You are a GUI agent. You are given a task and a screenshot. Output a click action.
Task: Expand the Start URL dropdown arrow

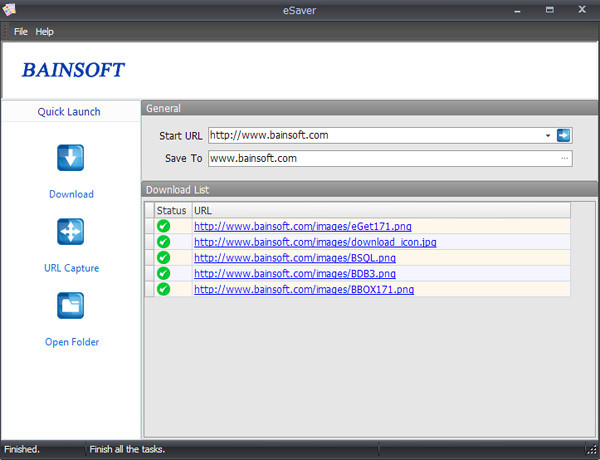coord(548,135)
